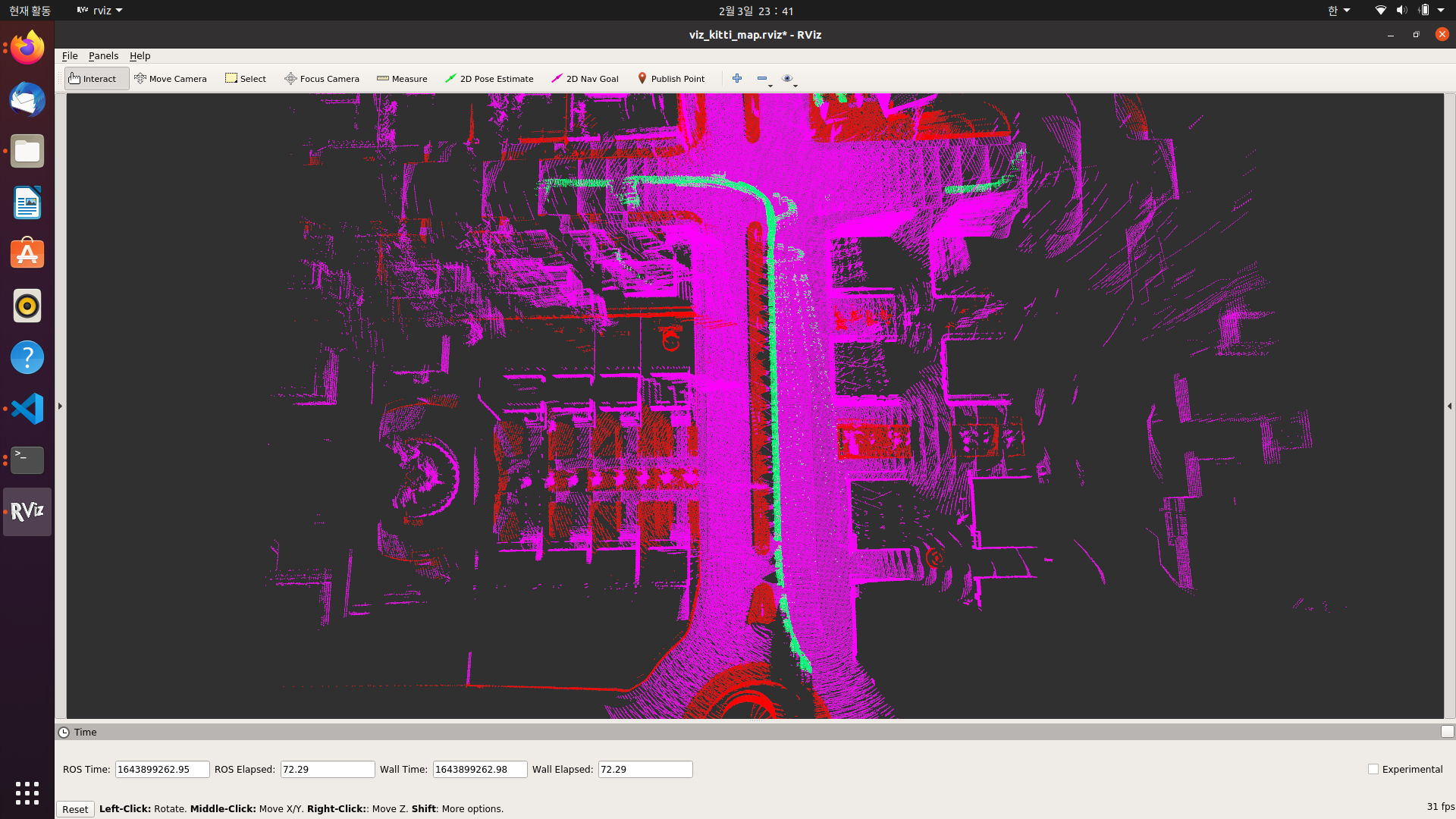
Task: Open Terminal from the dock
Action: [27, 460]
